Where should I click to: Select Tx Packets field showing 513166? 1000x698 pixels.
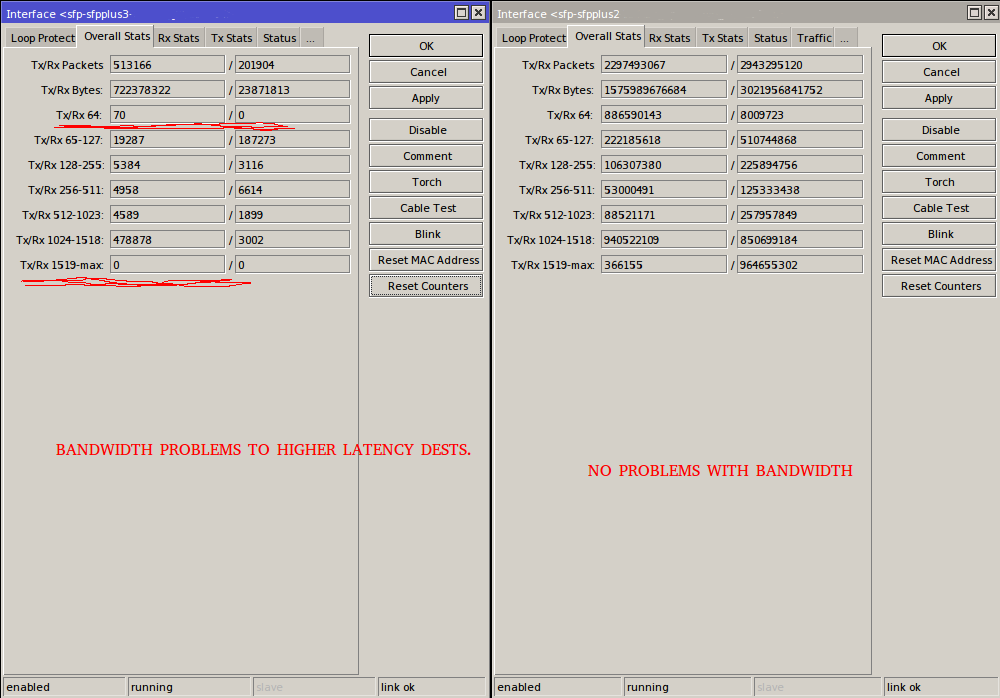coord(167,64)
